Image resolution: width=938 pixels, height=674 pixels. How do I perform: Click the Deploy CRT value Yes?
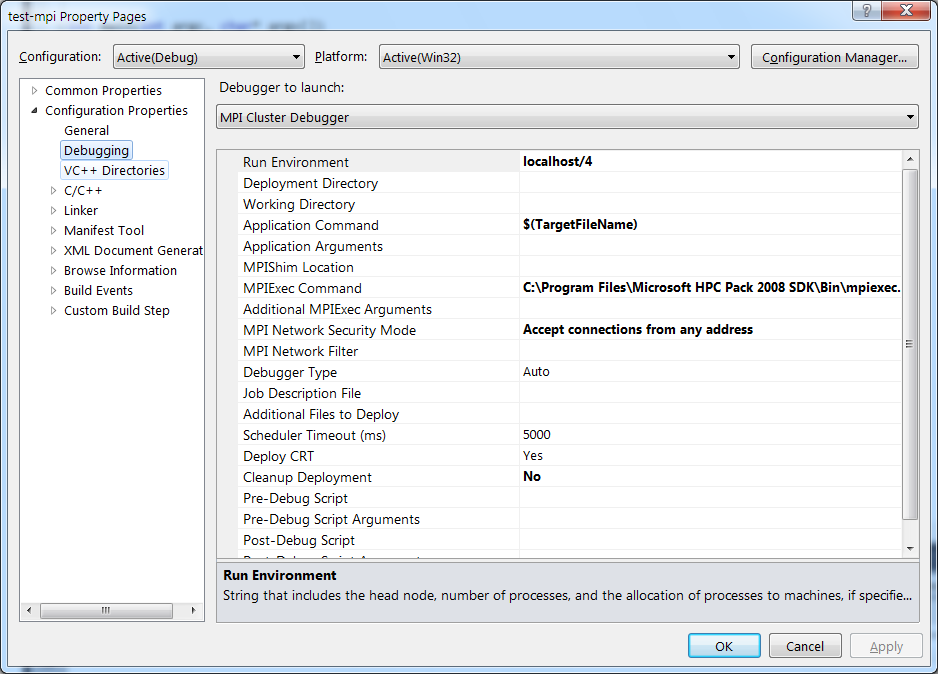[532, 456]
